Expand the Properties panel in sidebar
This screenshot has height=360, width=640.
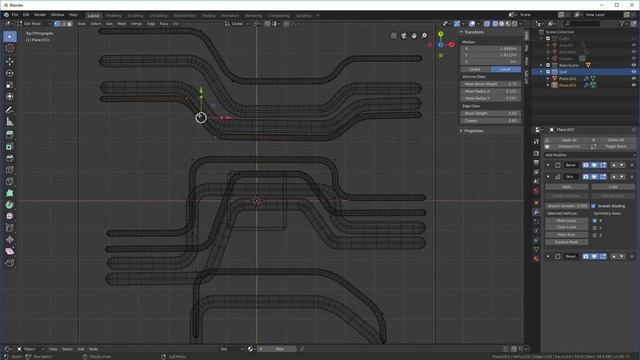[x=473, y=131]
